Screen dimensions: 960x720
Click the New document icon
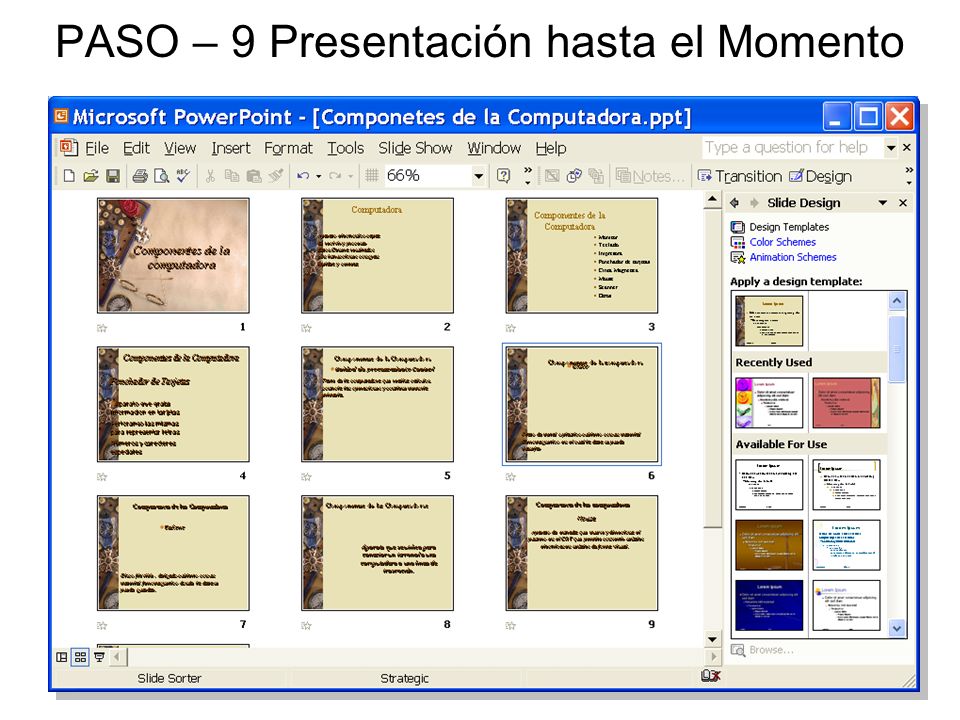coord(69,176)
